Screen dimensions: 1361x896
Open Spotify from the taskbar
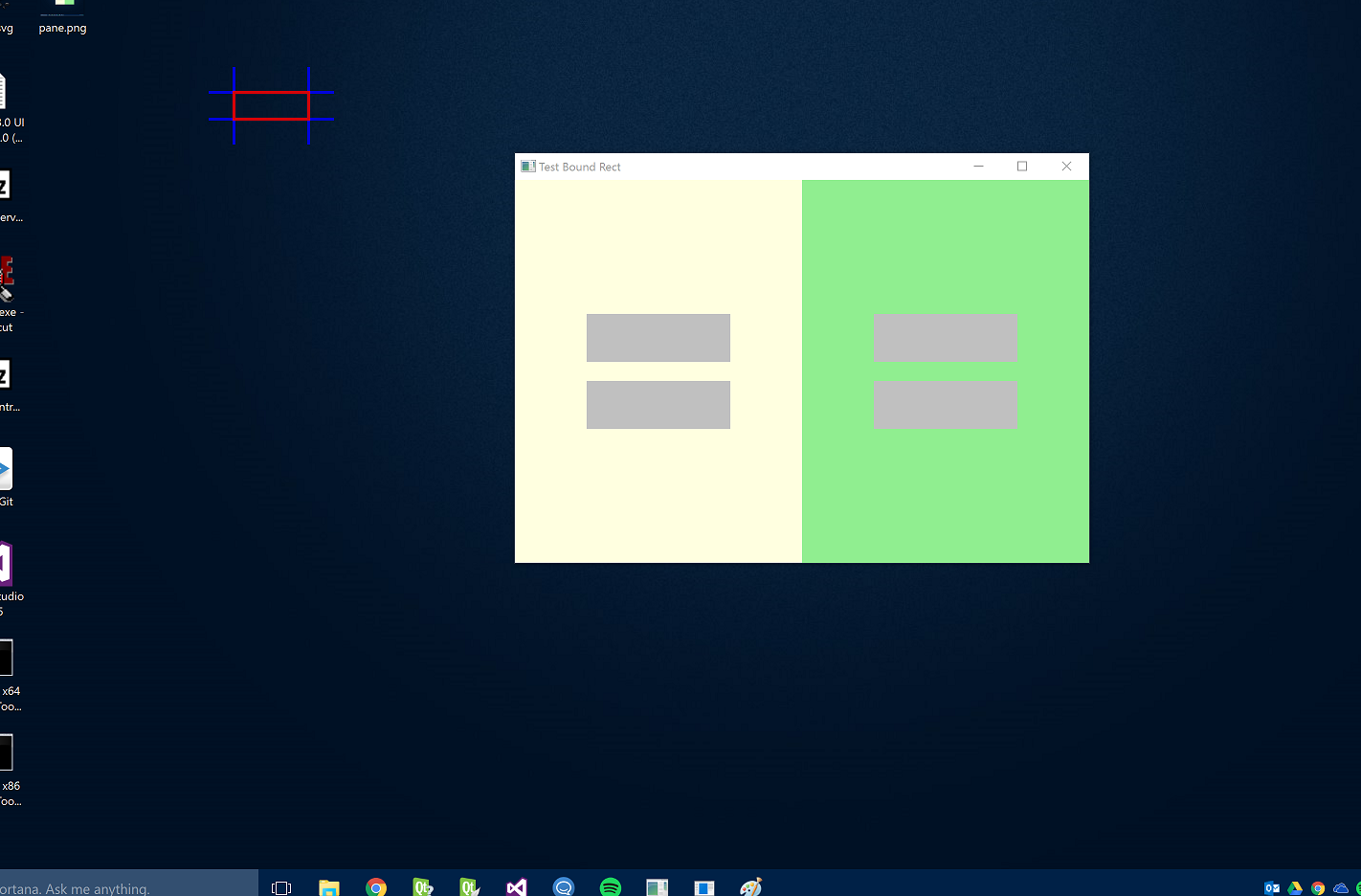click(x=611, y=887)
